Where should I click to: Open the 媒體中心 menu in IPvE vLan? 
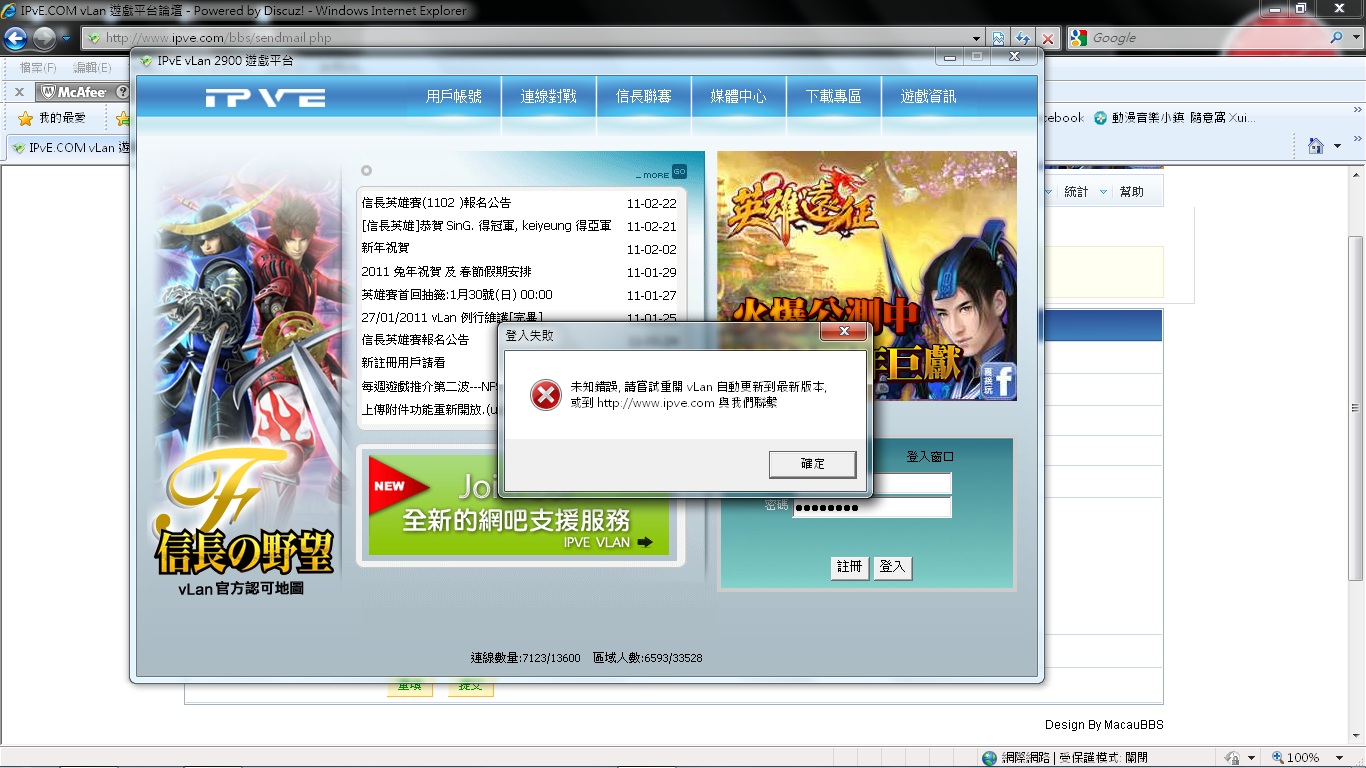pyautogui.click(x=739, y=97)
